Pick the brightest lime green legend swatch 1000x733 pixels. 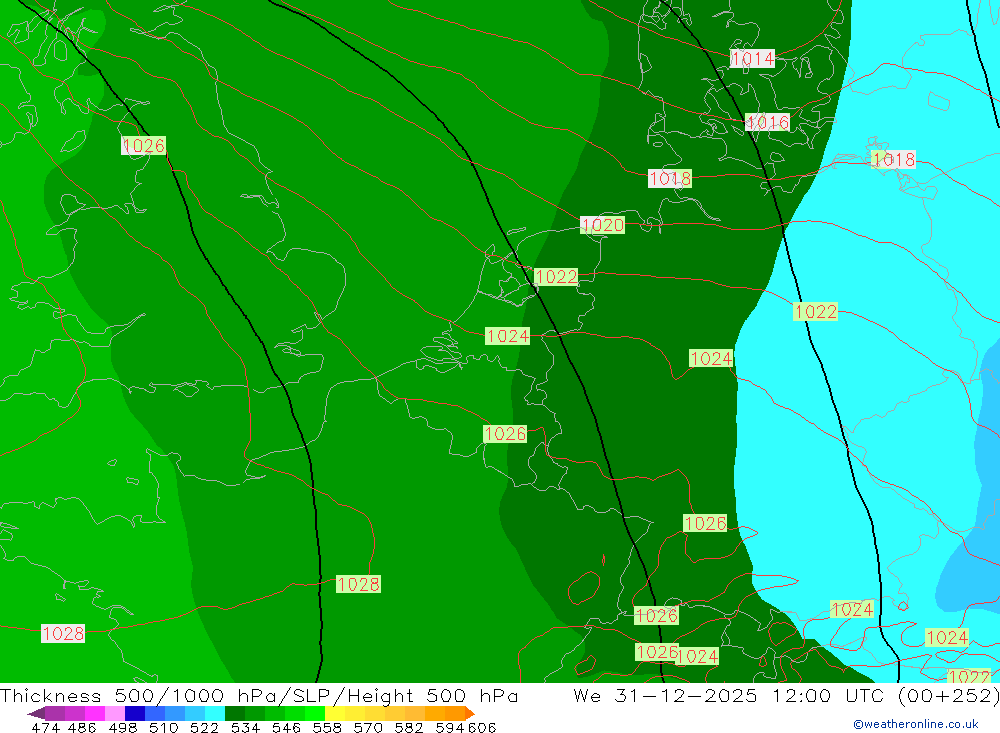click(315, 713)
